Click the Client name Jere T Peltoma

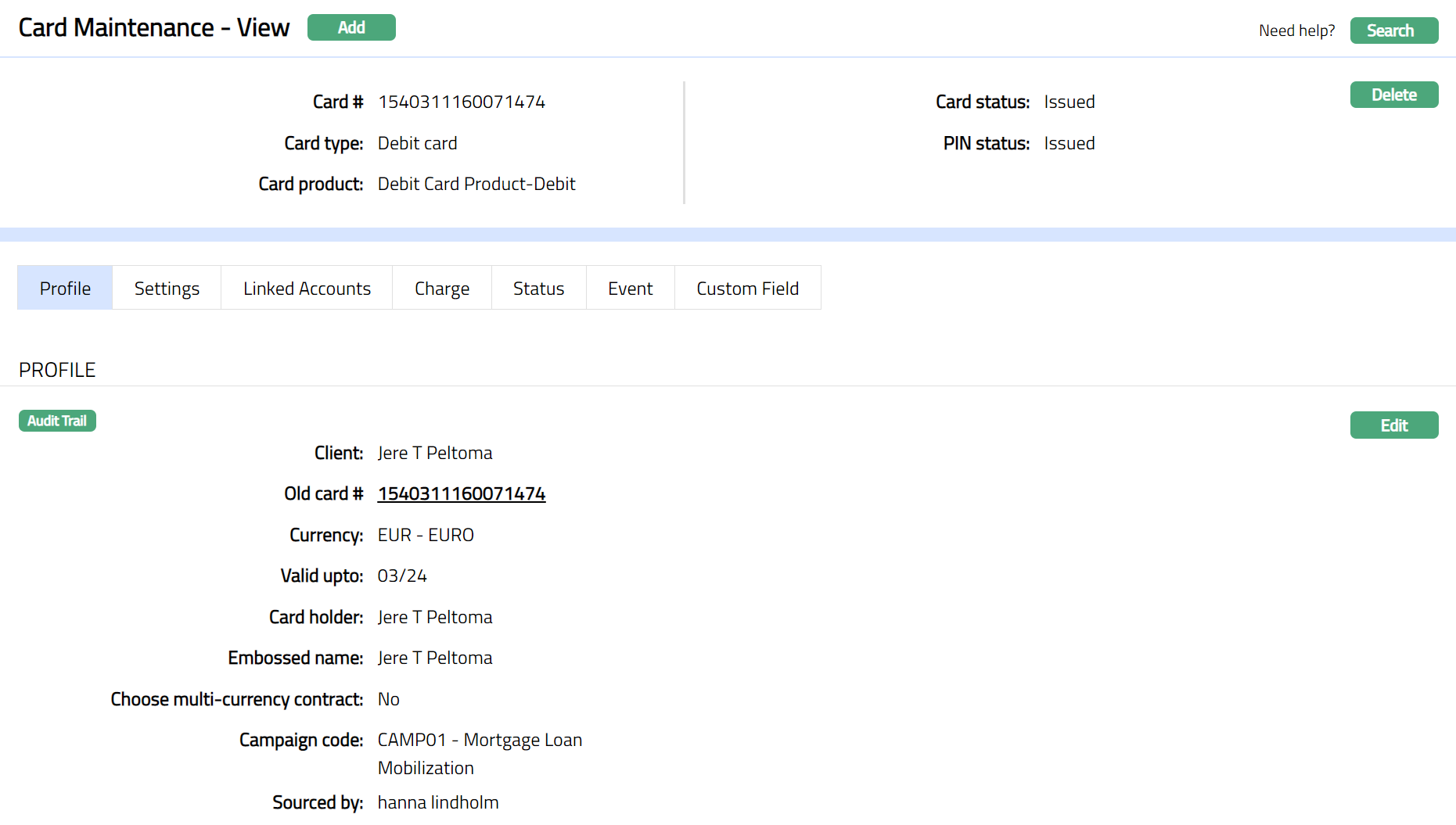click(435, 454)
